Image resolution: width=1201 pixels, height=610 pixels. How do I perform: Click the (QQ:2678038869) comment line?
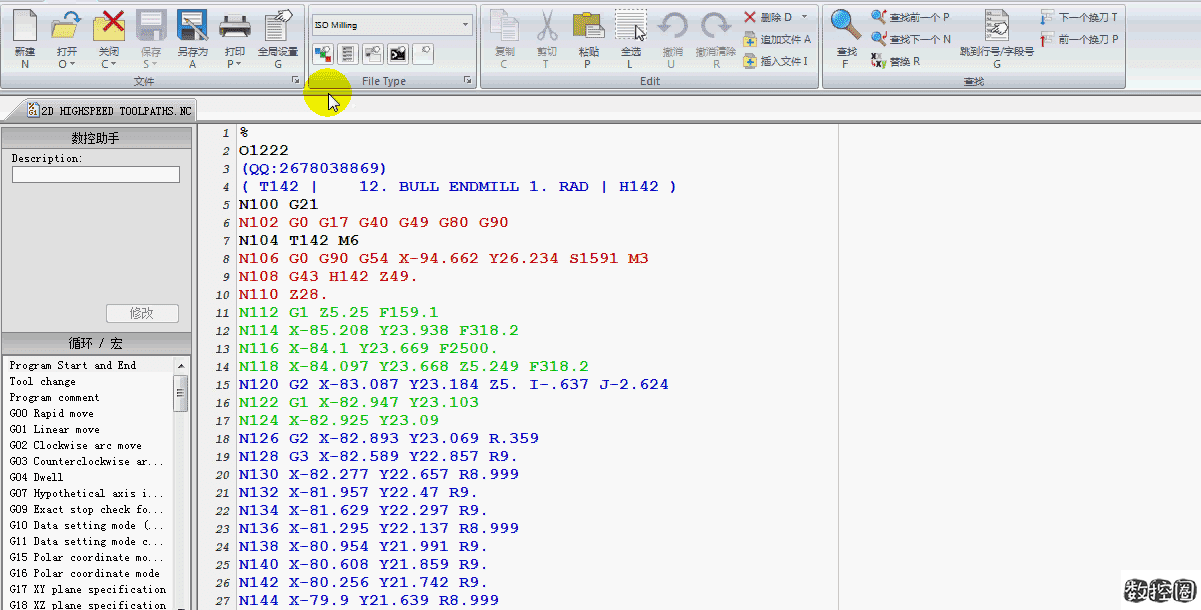[x=313, y=168]
